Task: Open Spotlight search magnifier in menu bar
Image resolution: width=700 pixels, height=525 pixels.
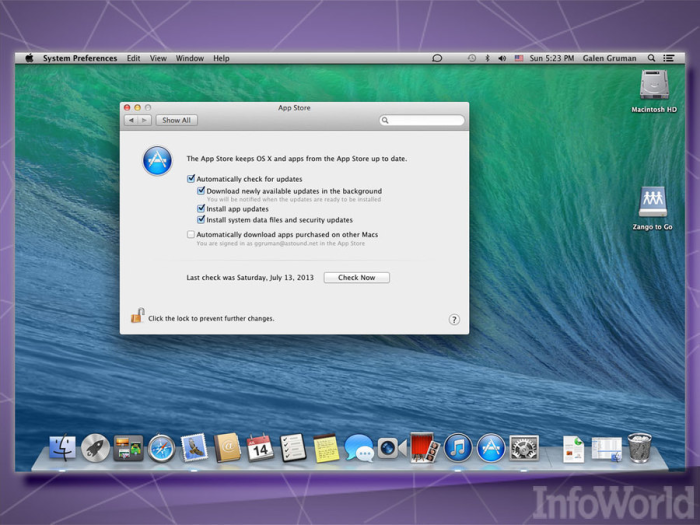Action: [x=651, y=58]
